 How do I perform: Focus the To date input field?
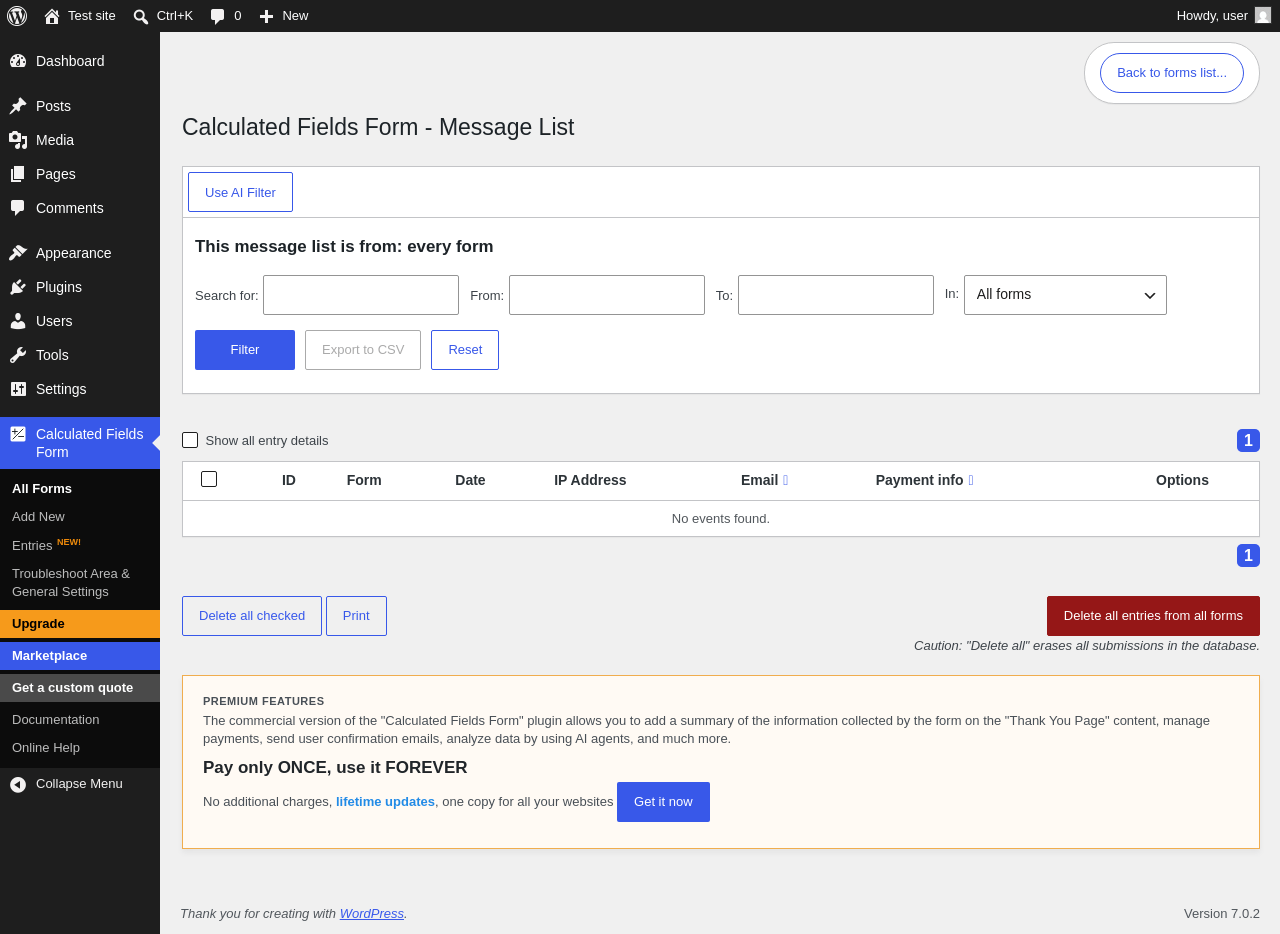(836, 295)
